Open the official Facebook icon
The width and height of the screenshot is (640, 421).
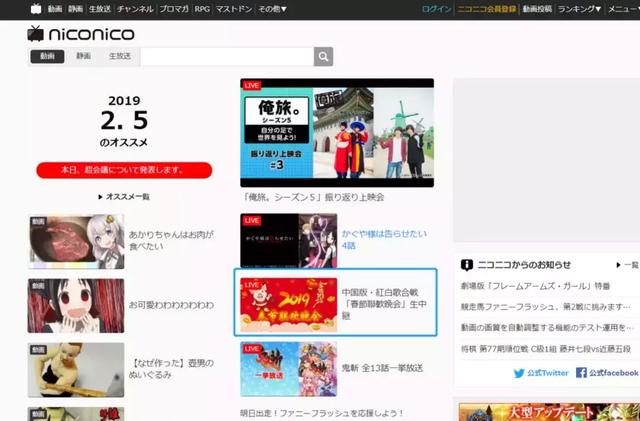click(581, 372)
